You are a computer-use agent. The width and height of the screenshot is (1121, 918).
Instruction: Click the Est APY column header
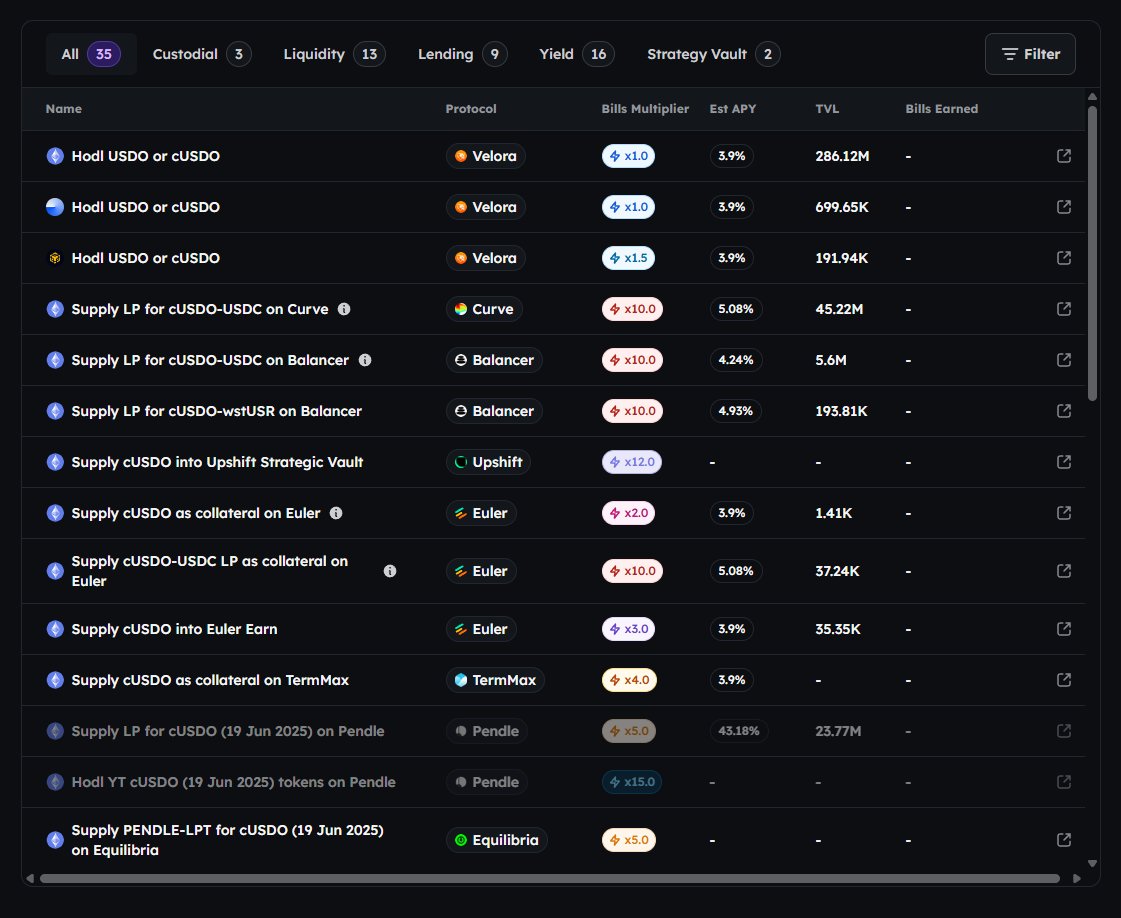733,109
